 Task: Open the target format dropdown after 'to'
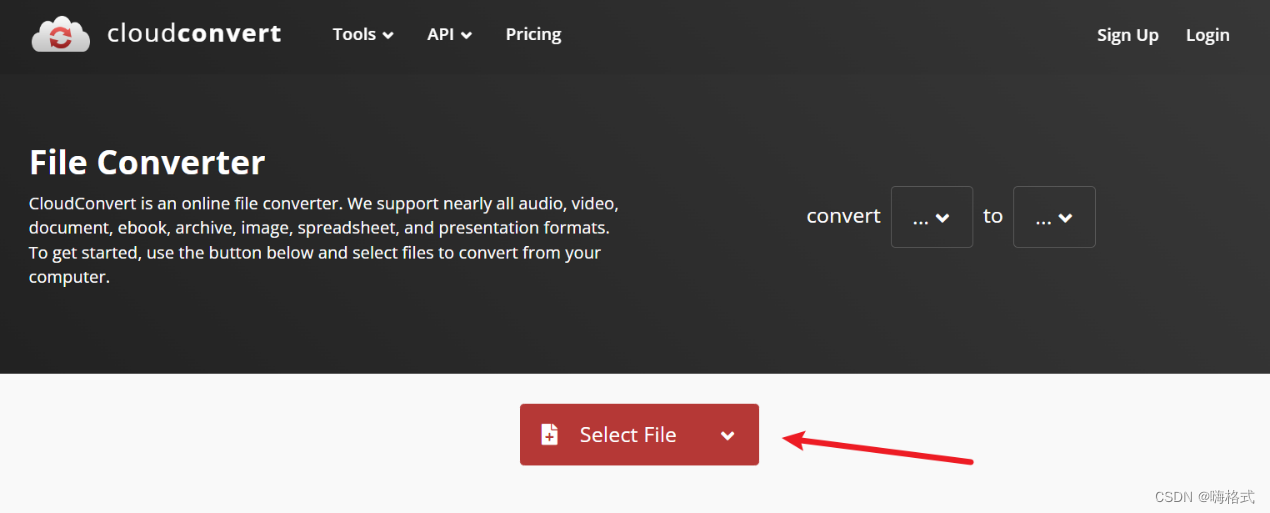[x=1054, y=217]
